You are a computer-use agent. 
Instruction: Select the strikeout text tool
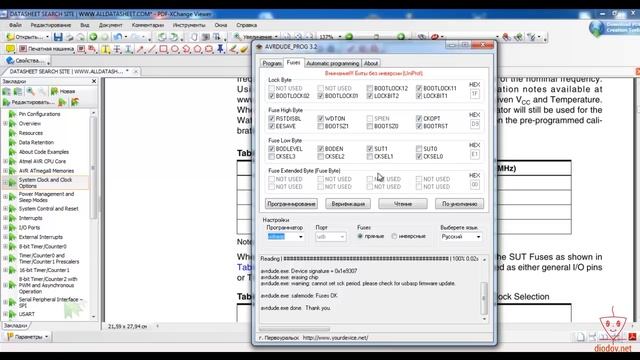pos(117,49)
